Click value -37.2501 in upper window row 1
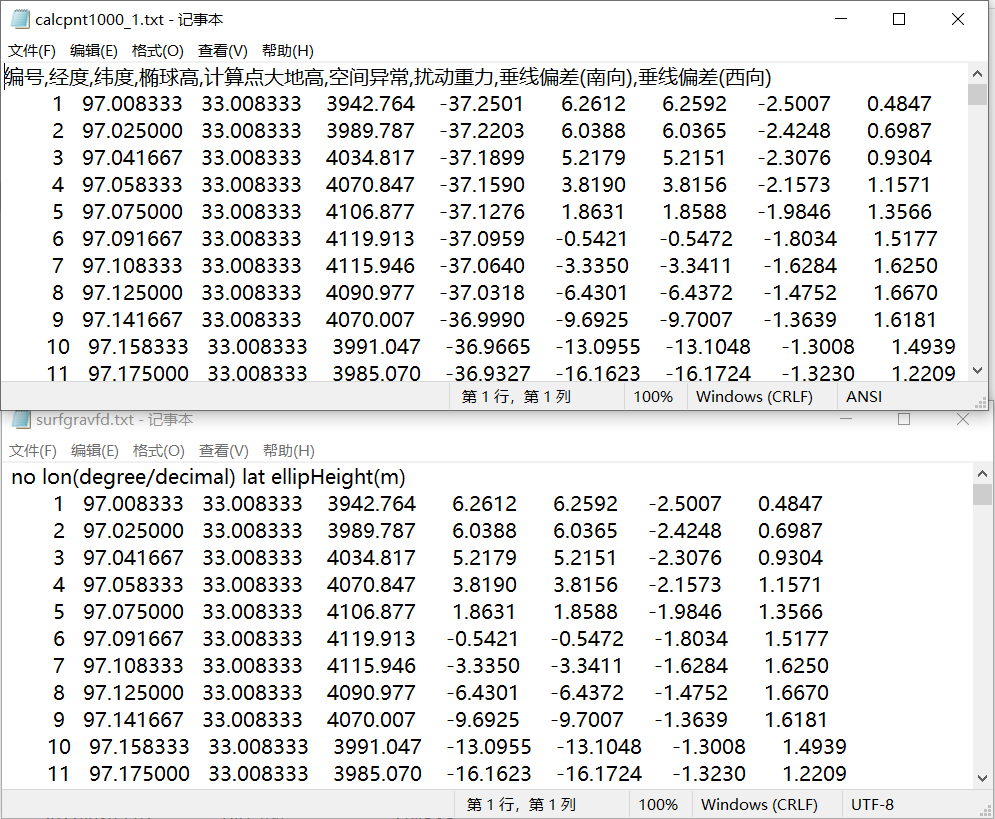This screenshot has height=819, width=995. [x=482, y=104]
